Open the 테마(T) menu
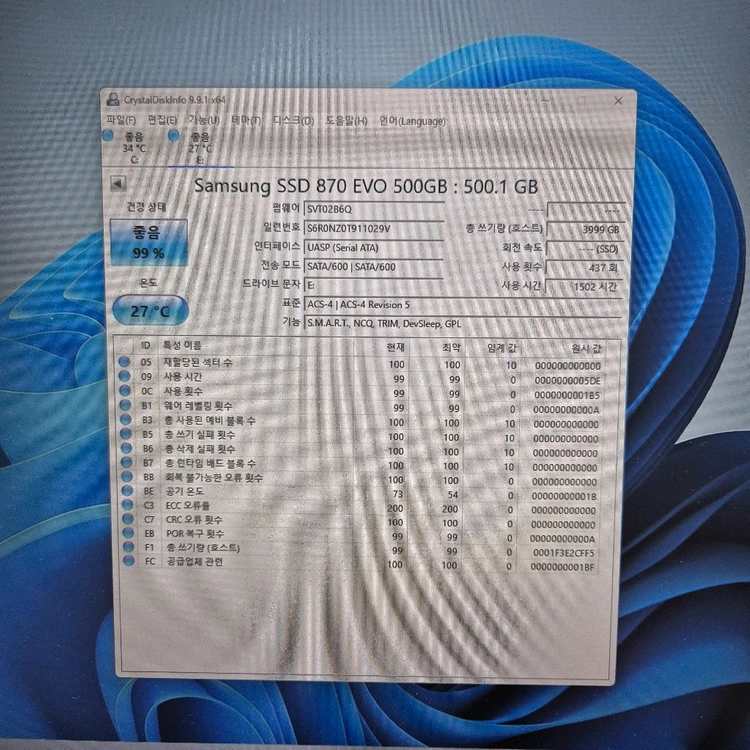The height and width of the screenshot is (750, 750). click(246, 120)
